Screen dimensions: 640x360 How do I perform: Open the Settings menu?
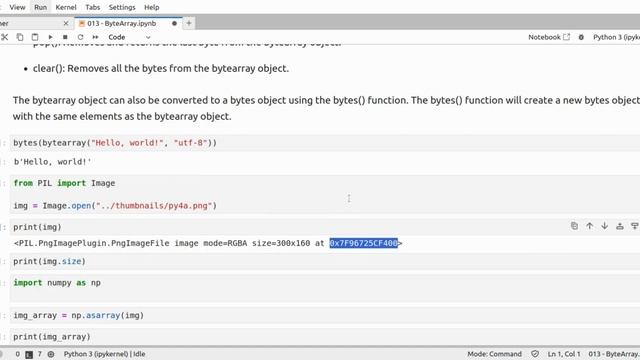click(x=122, y=7)
